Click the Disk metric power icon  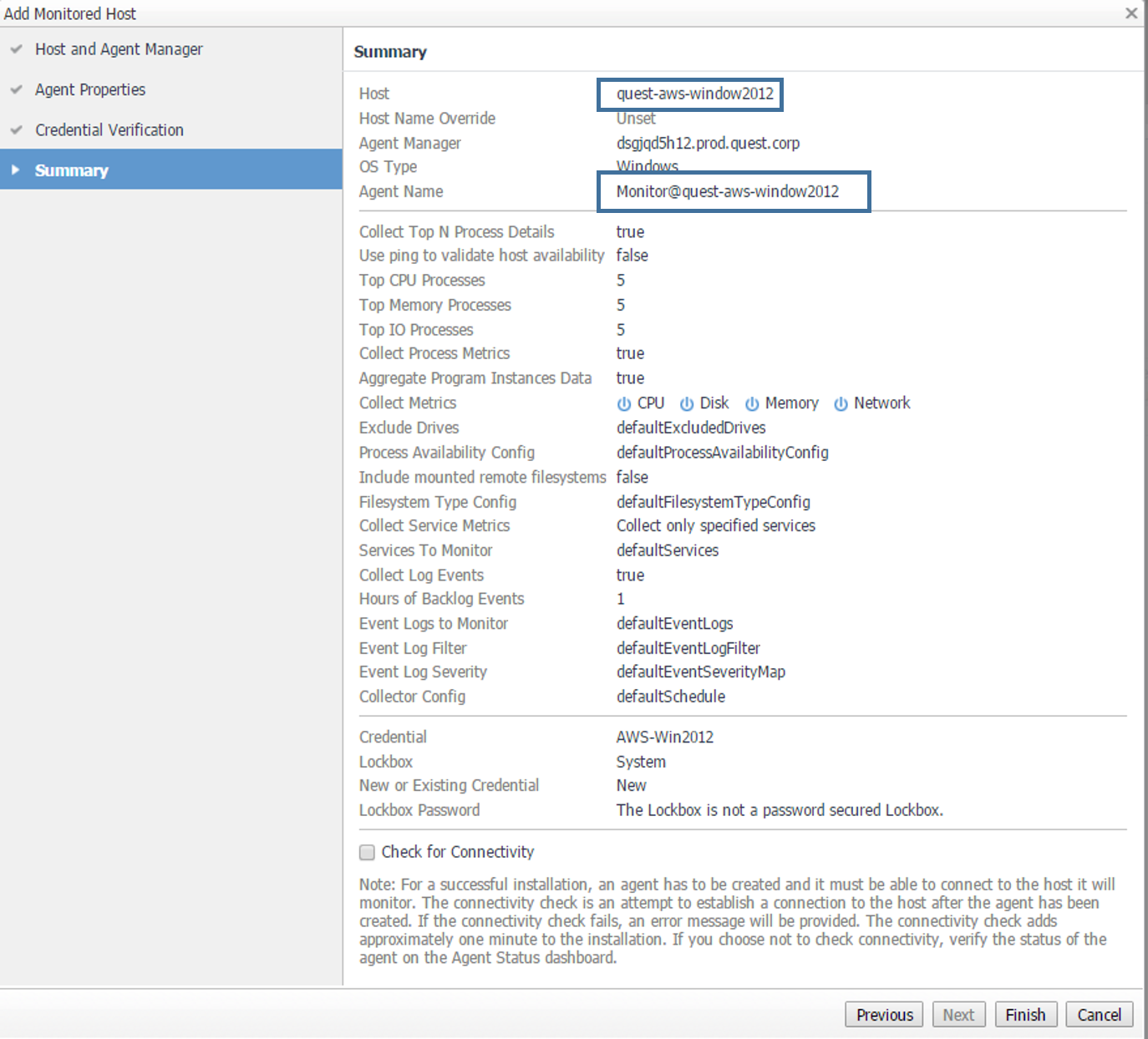[x=687, y=404]
